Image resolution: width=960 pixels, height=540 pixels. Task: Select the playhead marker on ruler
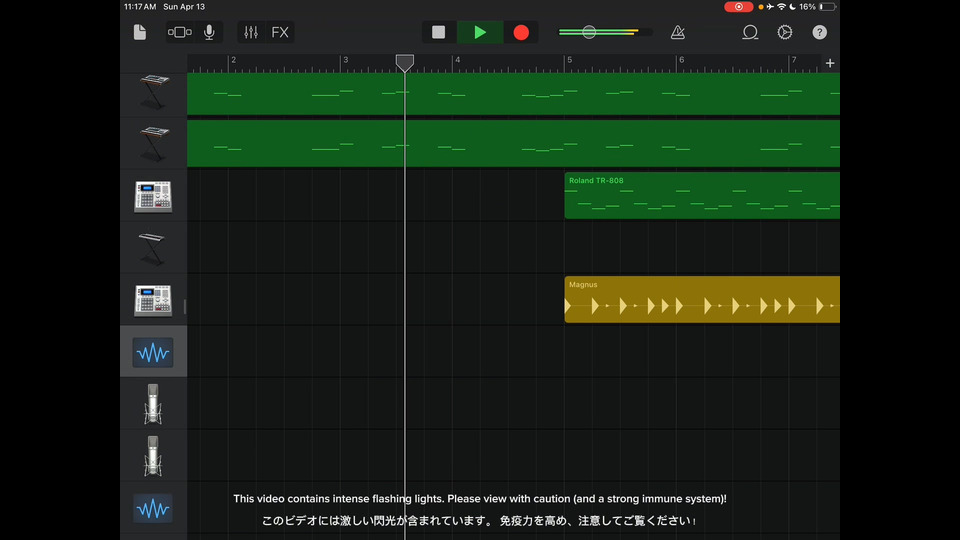click(405, 62)
